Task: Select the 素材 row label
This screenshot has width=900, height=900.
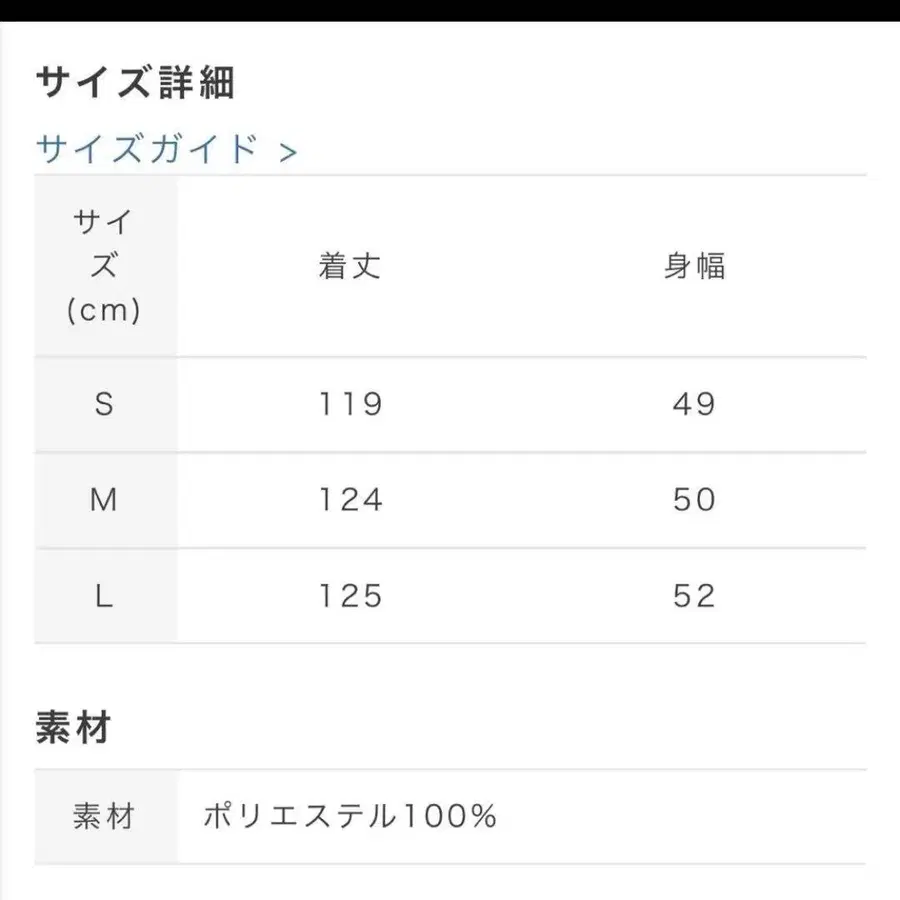Action: tap(105, 817)
